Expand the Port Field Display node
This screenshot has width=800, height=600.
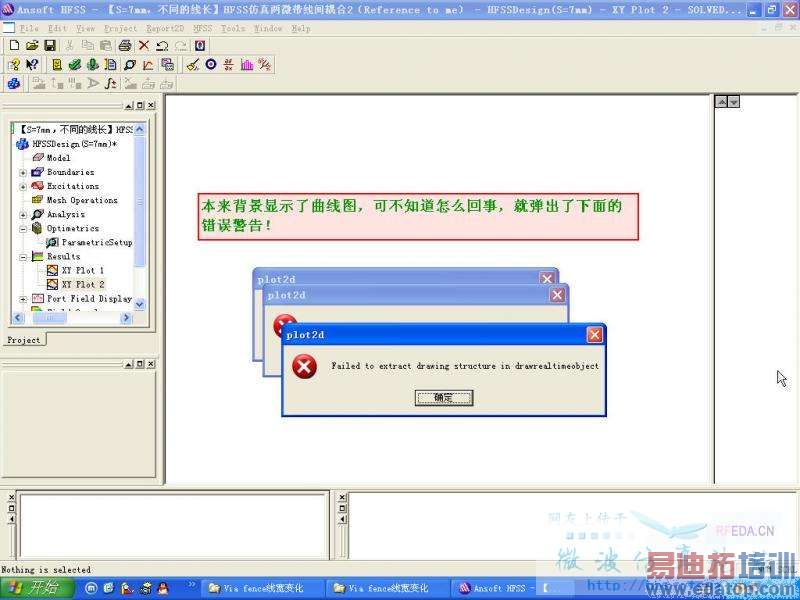coord(23,299)
